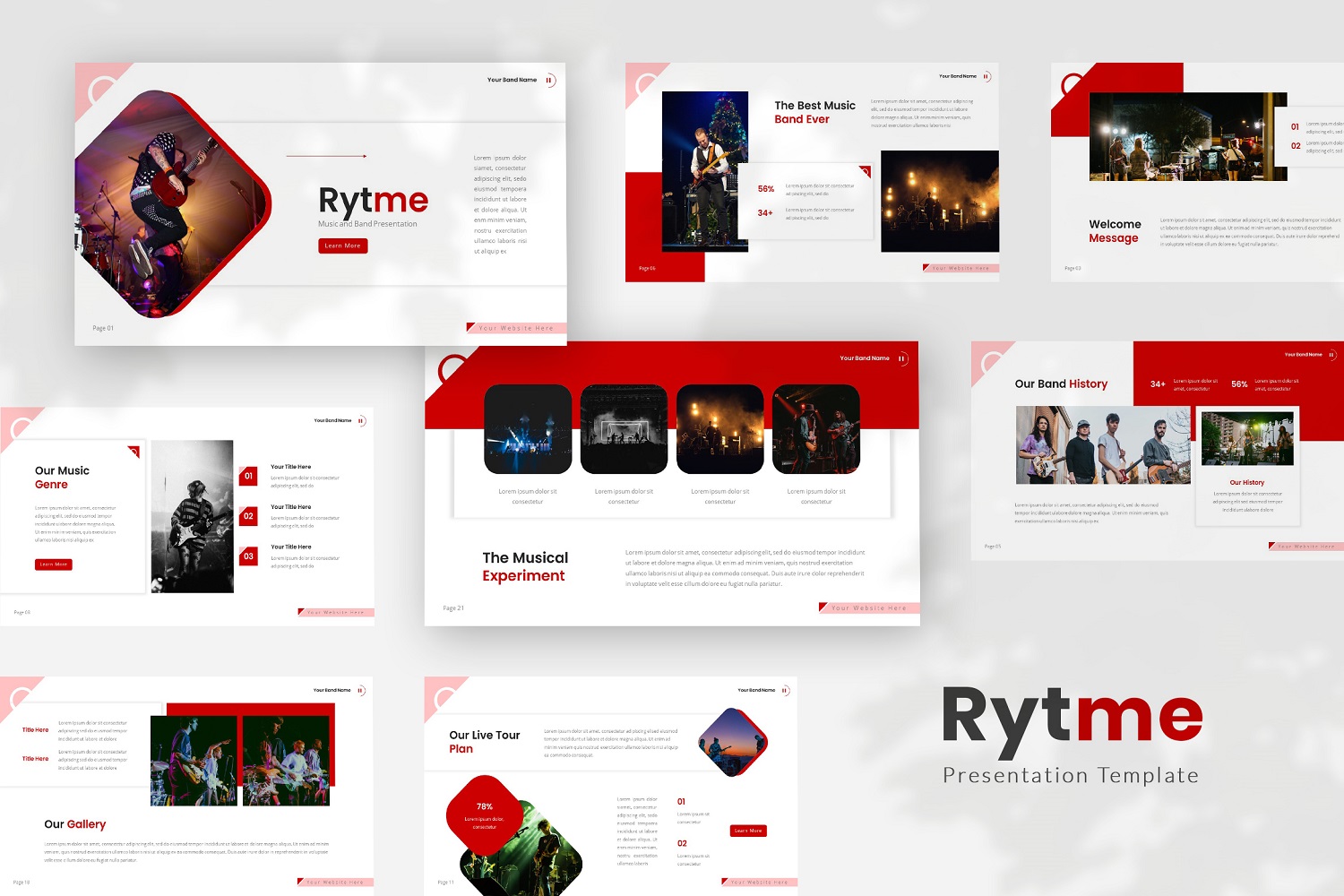Click the pause icon on the Our Music Genre slide
Image resolution: width=1344 pixels, height=896 pixels.
tap(361, 420)
